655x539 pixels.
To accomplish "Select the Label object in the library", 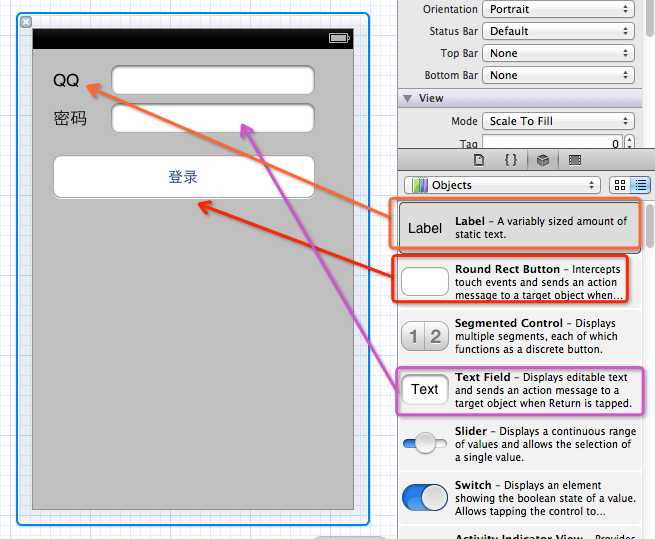I will [x=519, y=227].
